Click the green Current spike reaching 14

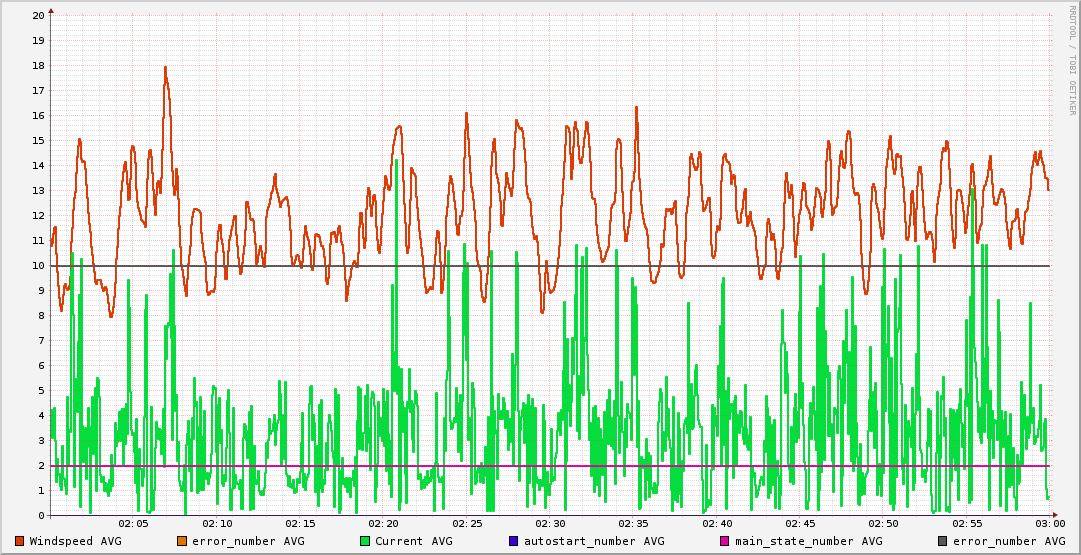[x=397, y=161]
